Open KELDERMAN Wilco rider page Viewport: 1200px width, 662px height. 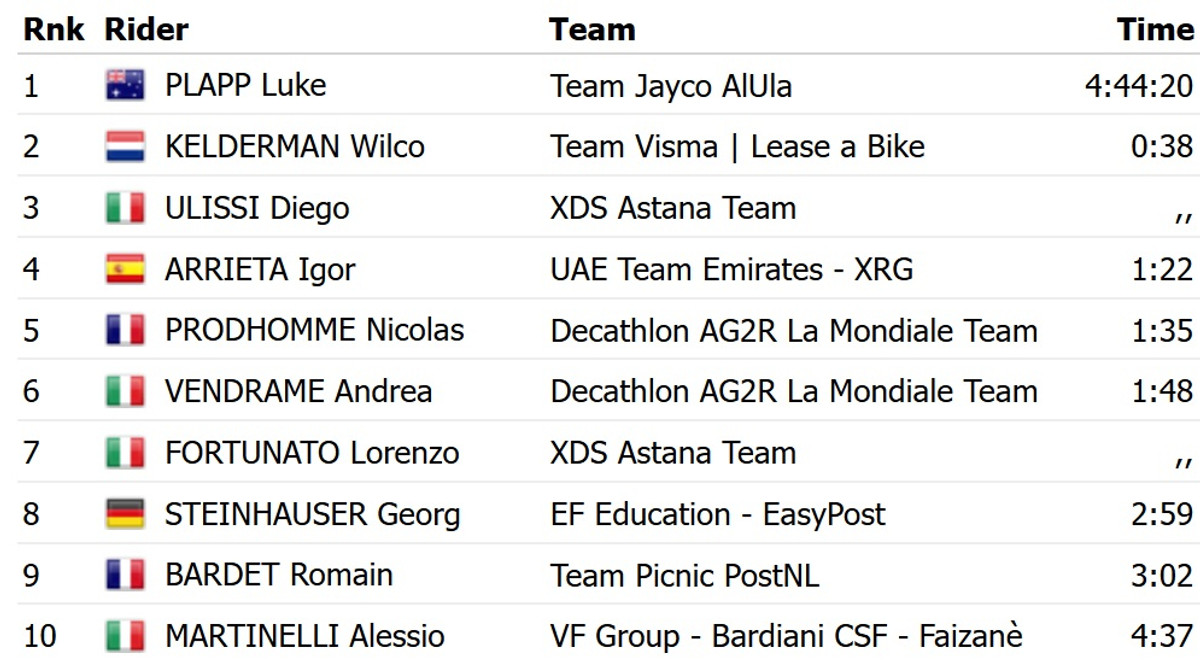(294, 147)
